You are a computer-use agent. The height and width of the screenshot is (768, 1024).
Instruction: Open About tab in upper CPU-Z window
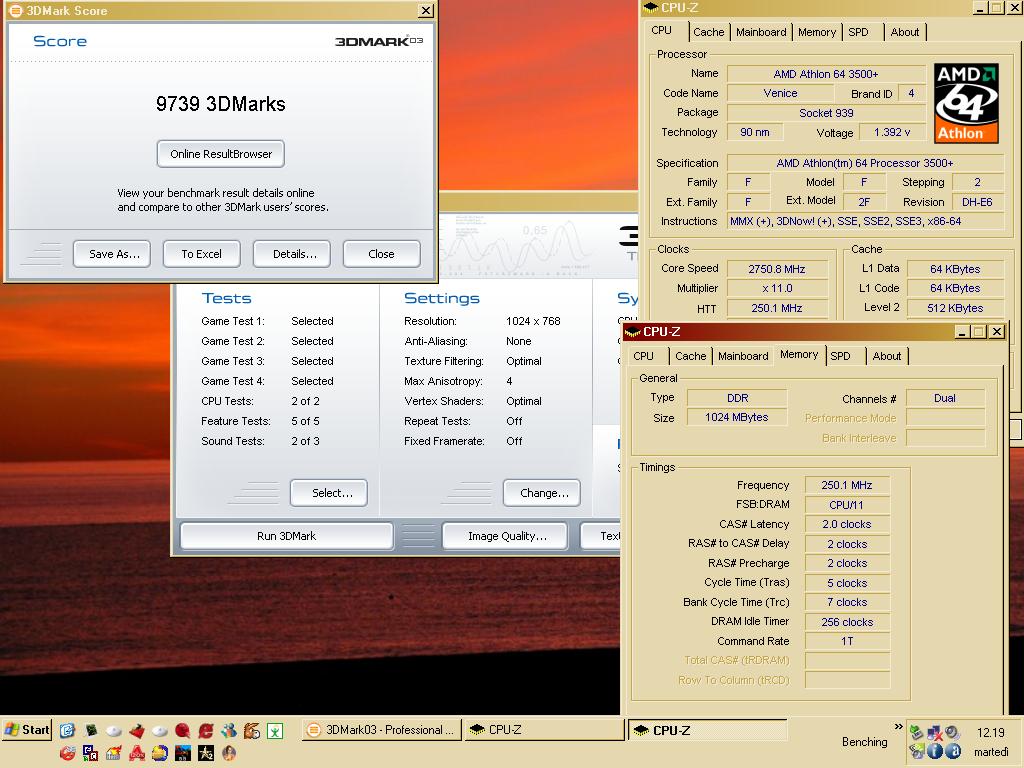(x=904, y=32)
